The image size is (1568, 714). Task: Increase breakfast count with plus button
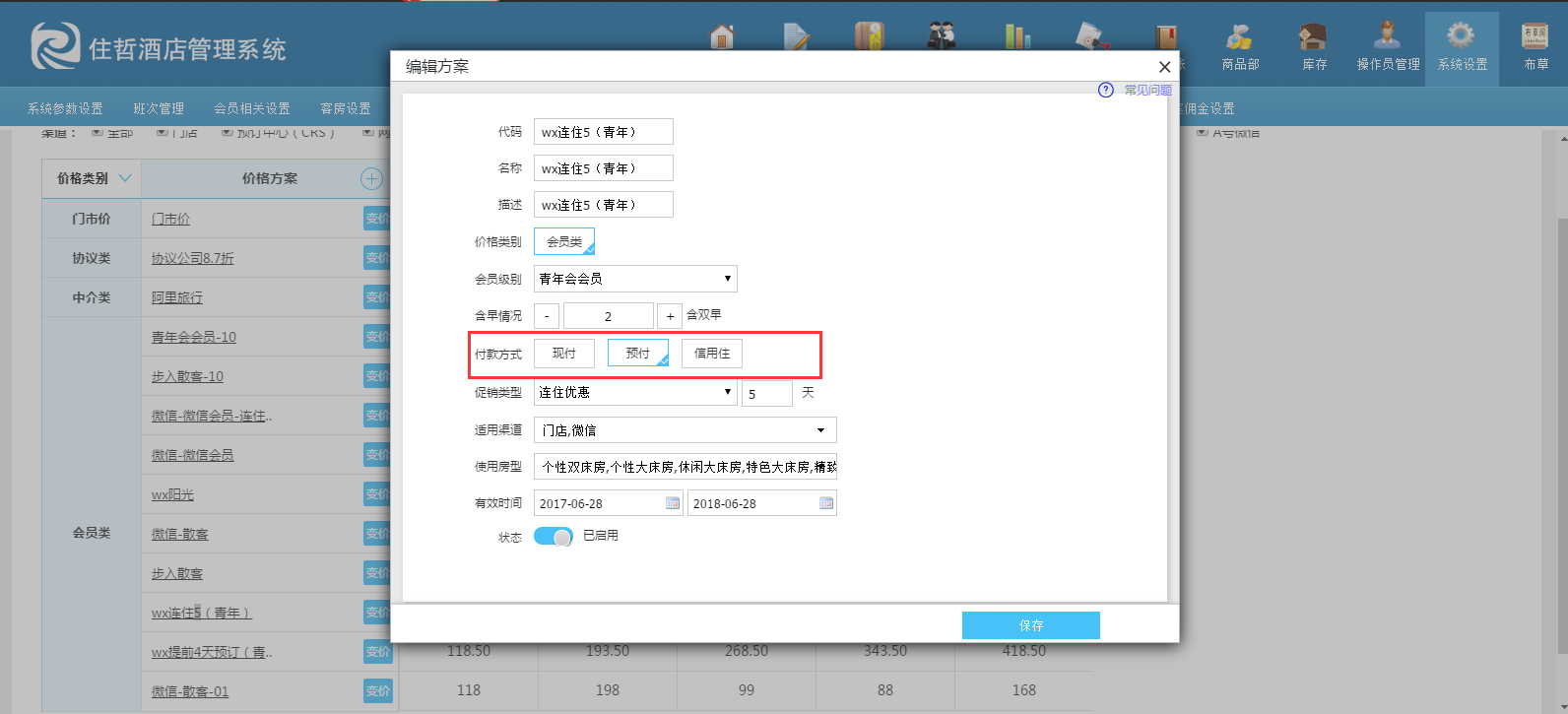pos(670,316)
